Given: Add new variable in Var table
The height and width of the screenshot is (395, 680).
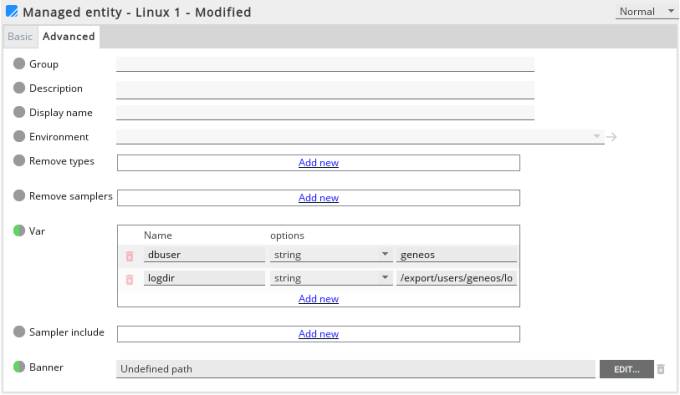Looking at the screenshot, I should click(318, 299).
